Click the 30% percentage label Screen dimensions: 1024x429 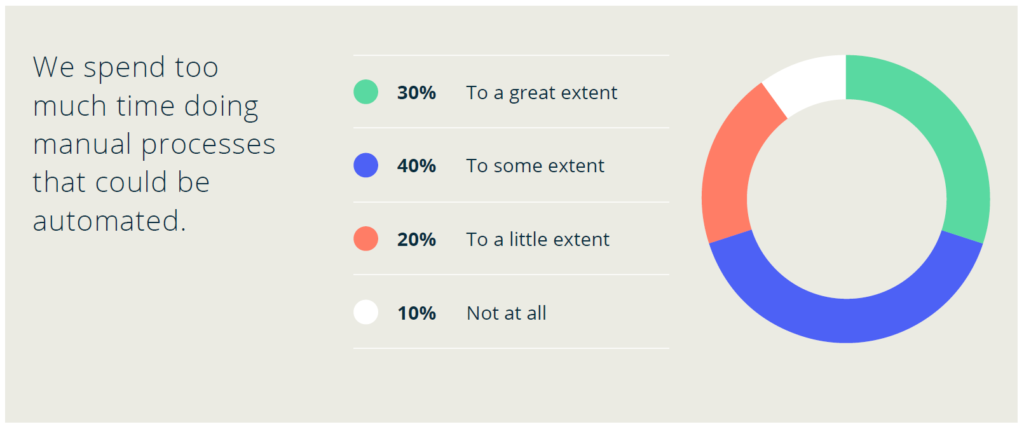click(416, 93)
